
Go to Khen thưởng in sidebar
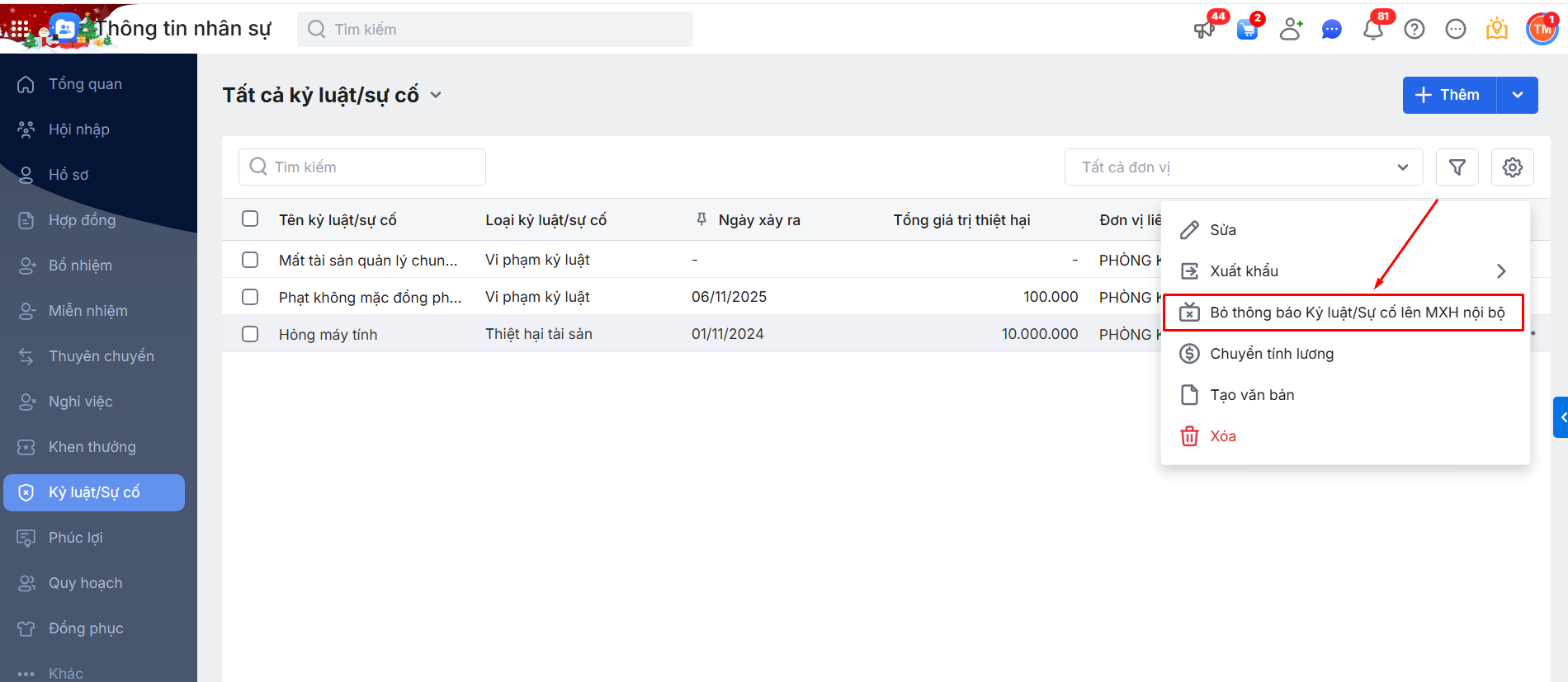pos(92,447)
